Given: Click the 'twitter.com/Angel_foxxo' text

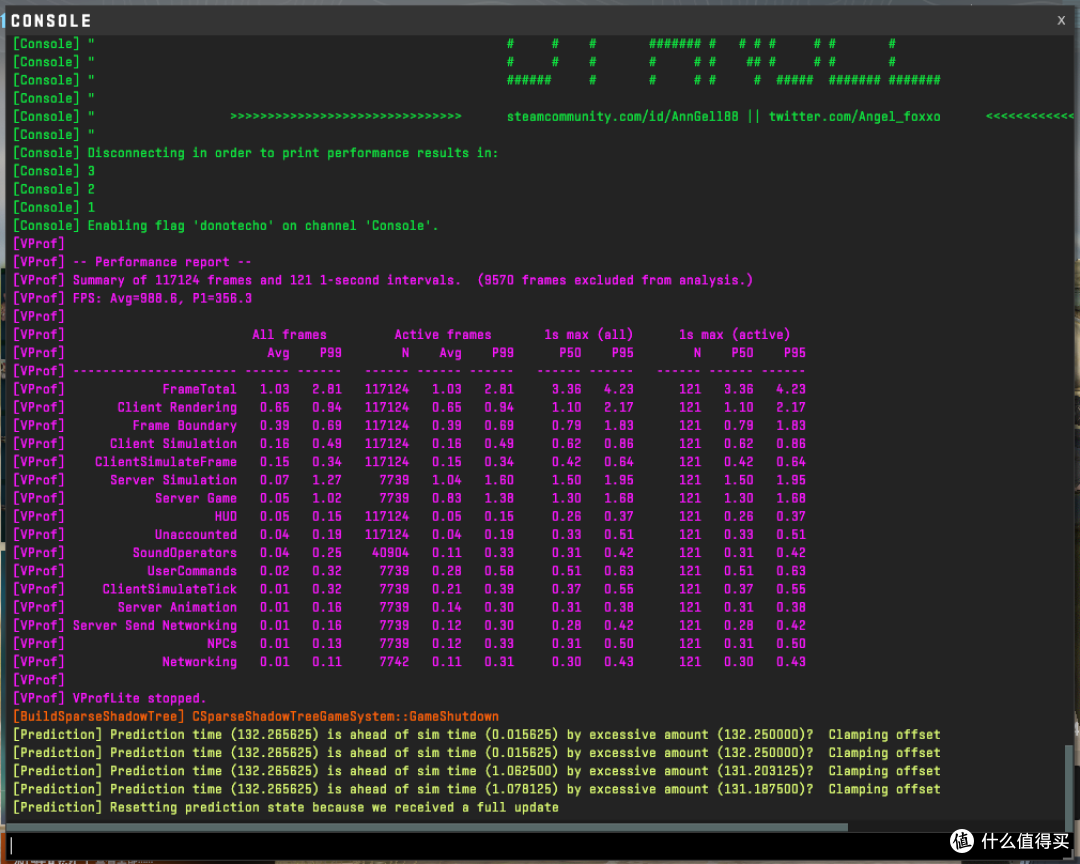Looking at the screenshot, I should (x=854, y=116).
